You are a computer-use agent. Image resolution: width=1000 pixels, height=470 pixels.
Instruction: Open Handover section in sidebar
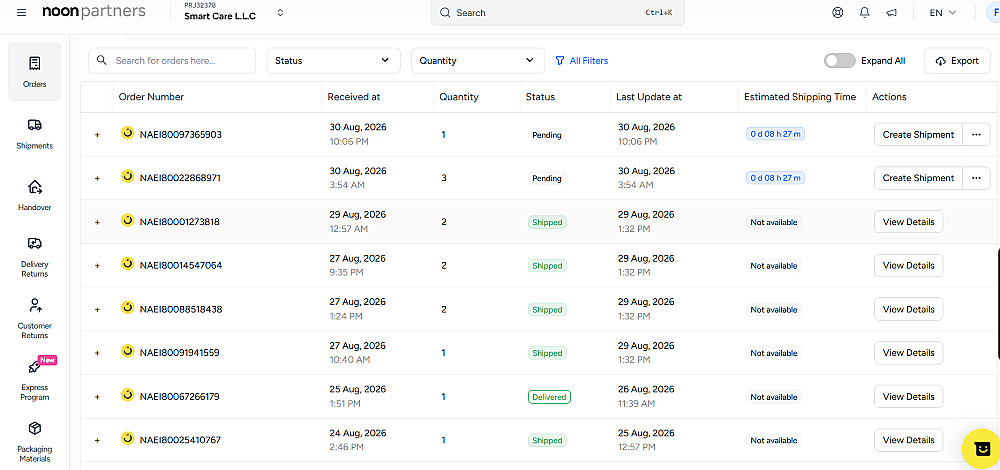point(34,195)
